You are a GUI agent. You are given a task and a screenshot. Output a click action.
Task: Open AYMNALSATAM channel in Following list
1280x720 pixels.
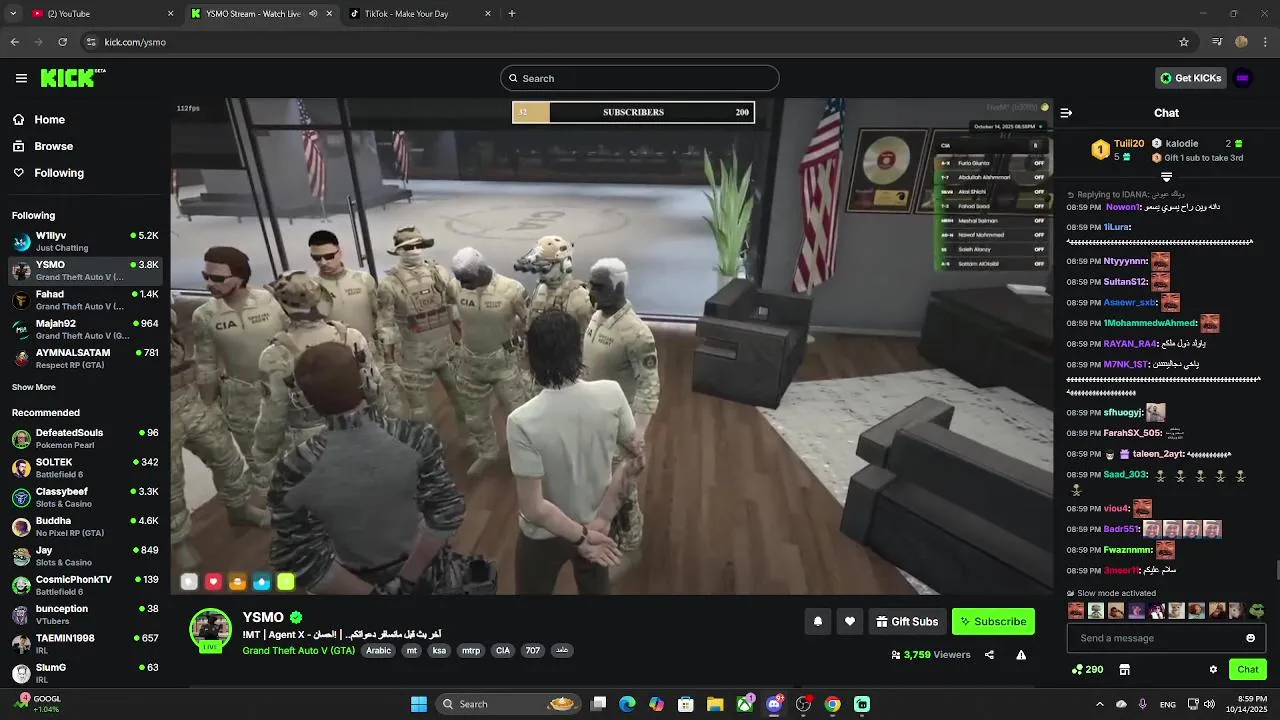click(85, 358)
